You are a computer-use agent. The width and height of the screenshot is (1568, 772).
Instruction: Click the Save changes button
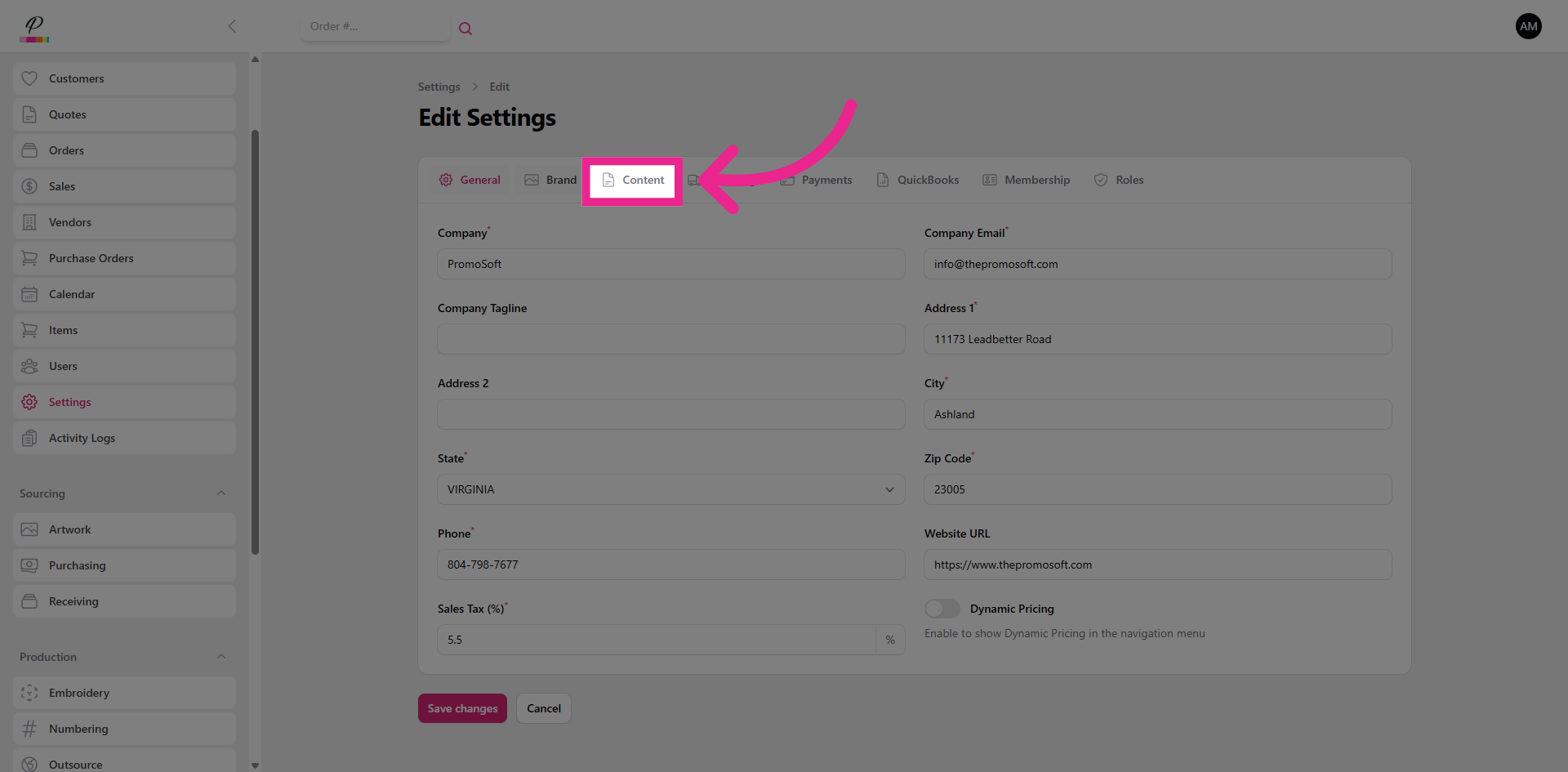462,708
